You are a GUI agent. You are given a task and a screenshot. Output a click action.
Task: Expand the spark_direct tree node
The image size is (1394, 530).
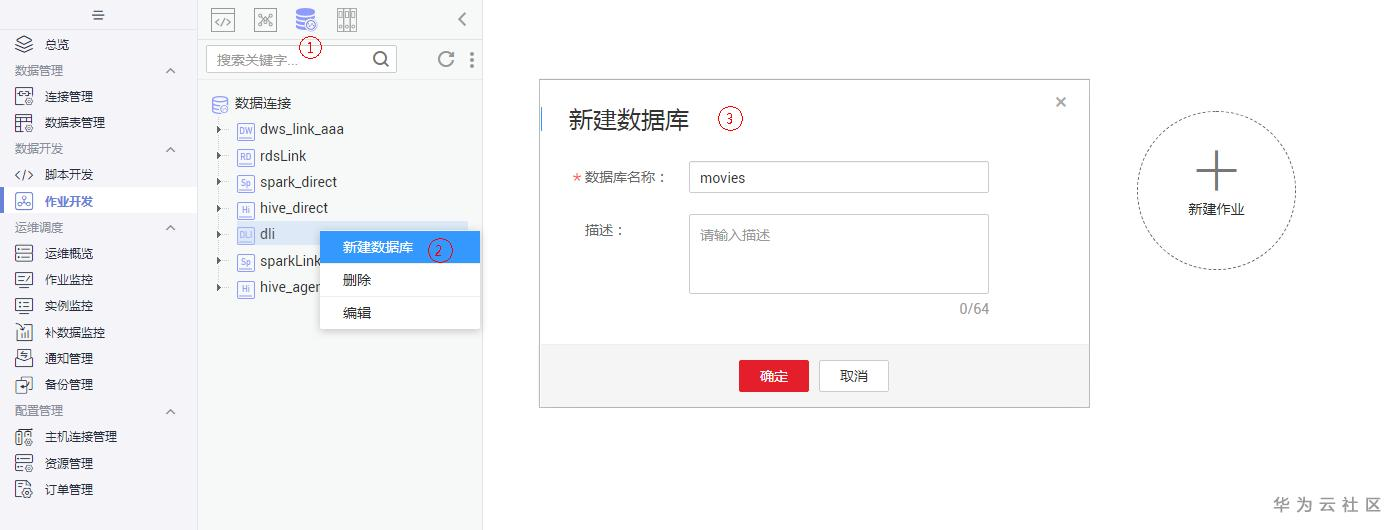(218, 182)
